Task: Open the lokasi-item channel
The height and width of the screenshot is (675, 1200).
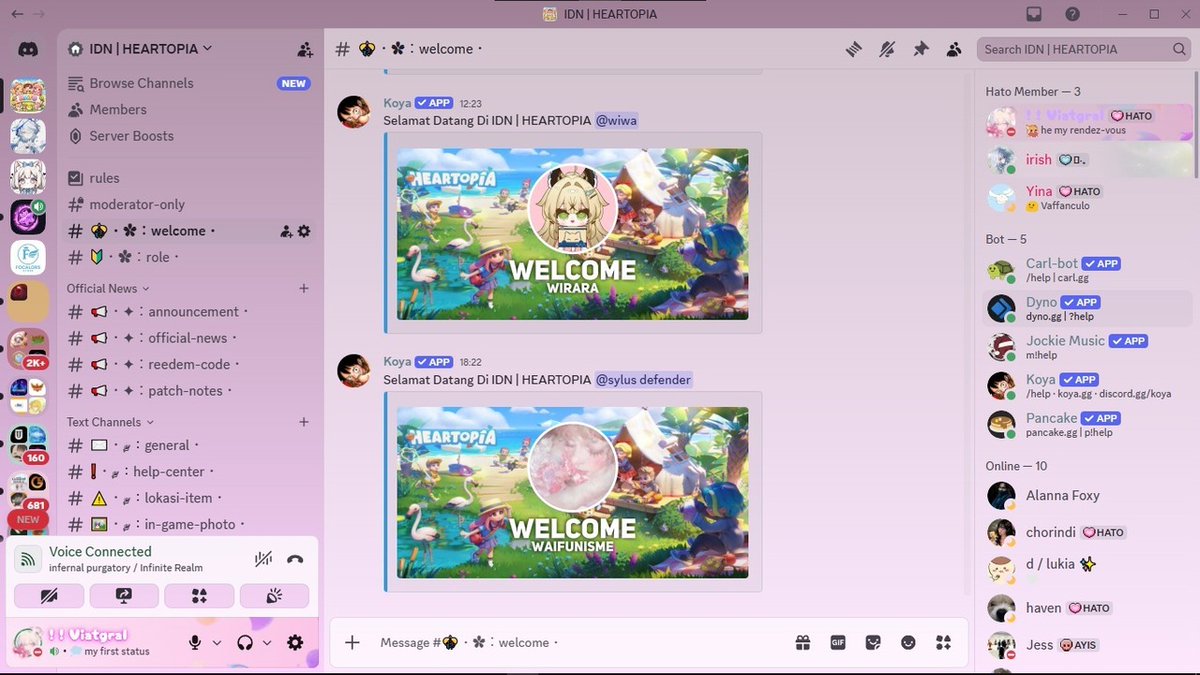Action: click(x=188, y=498)
